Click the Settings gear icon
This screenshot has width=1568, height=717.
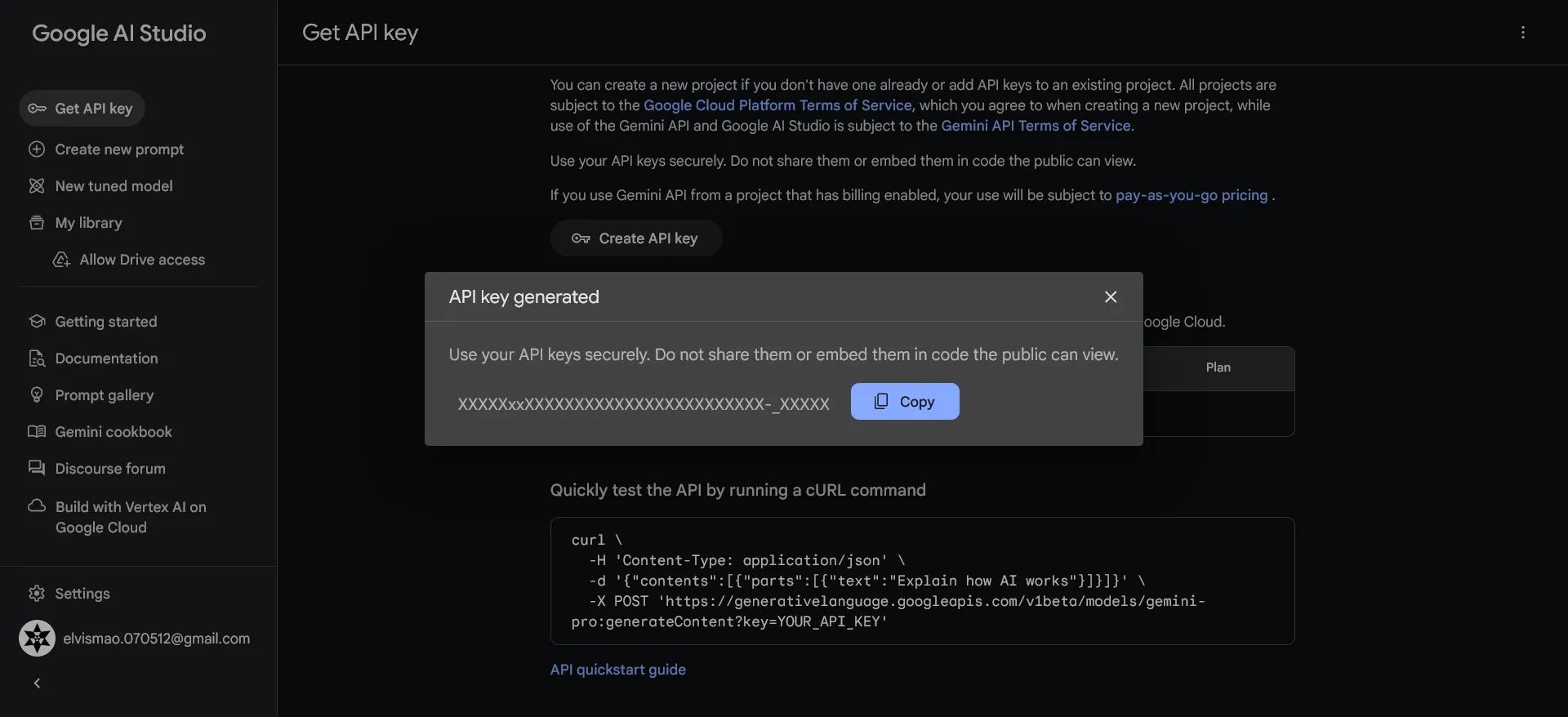click(37, 594)
